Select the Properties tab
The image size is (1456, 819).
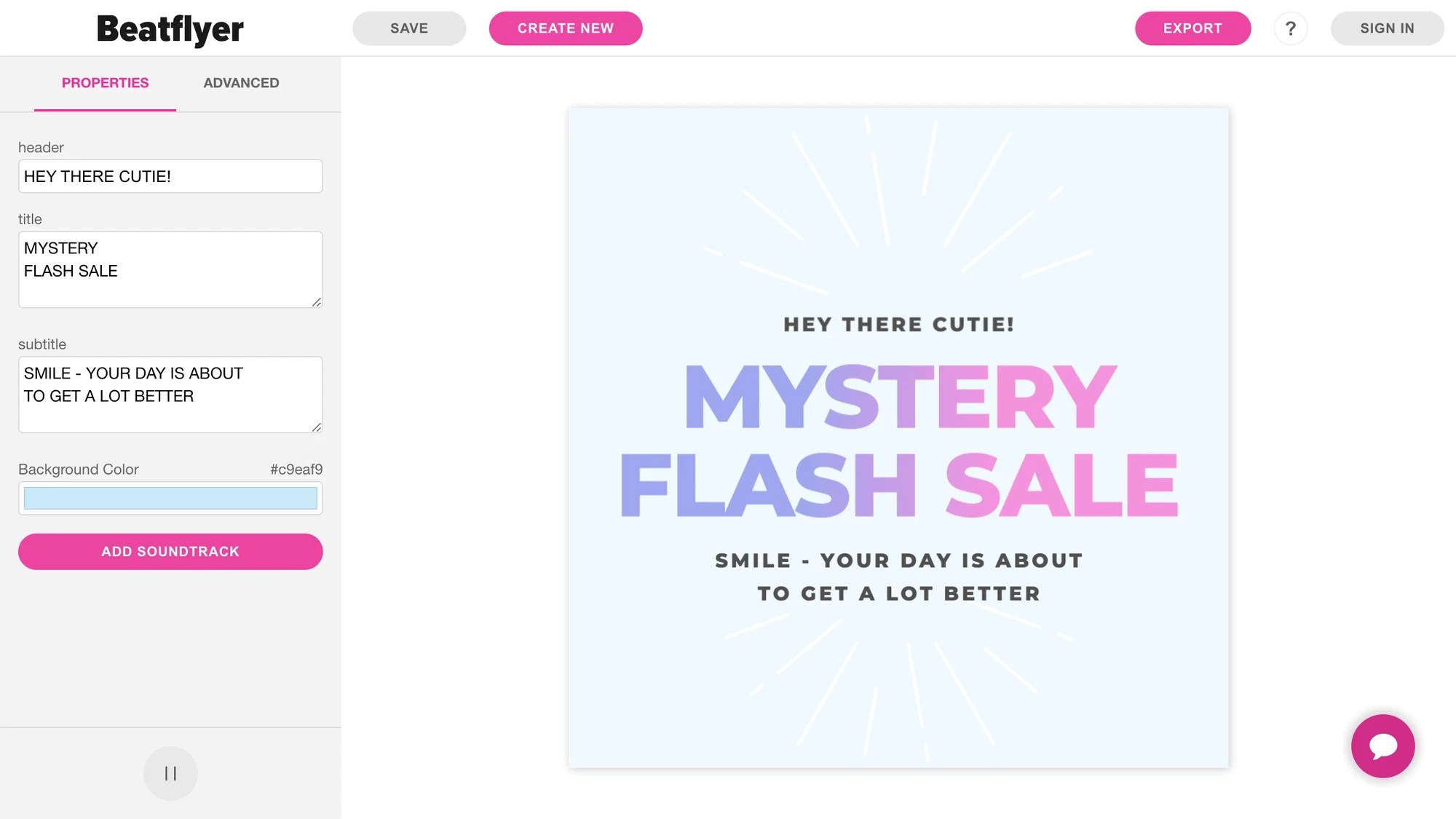[x=105, y=83]
